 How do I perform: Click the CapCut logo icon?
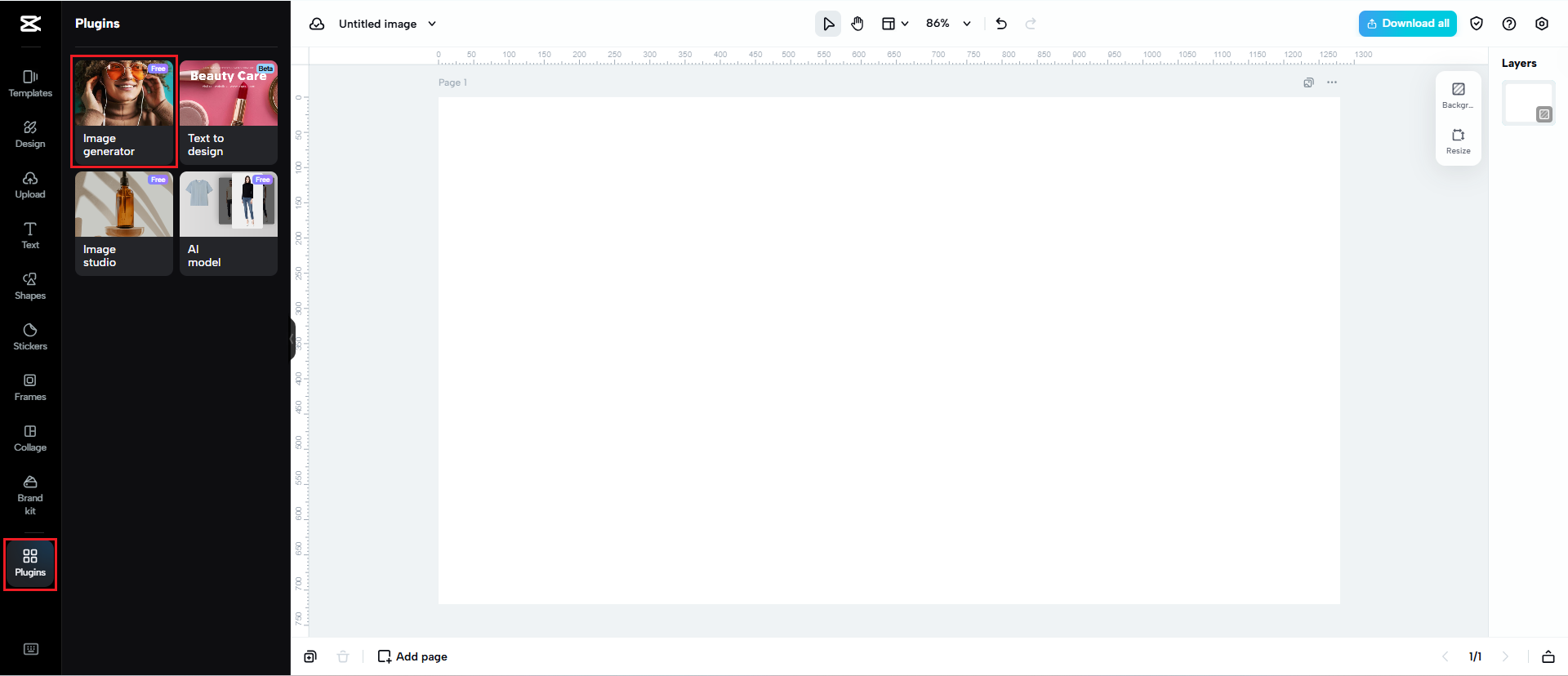30,24
